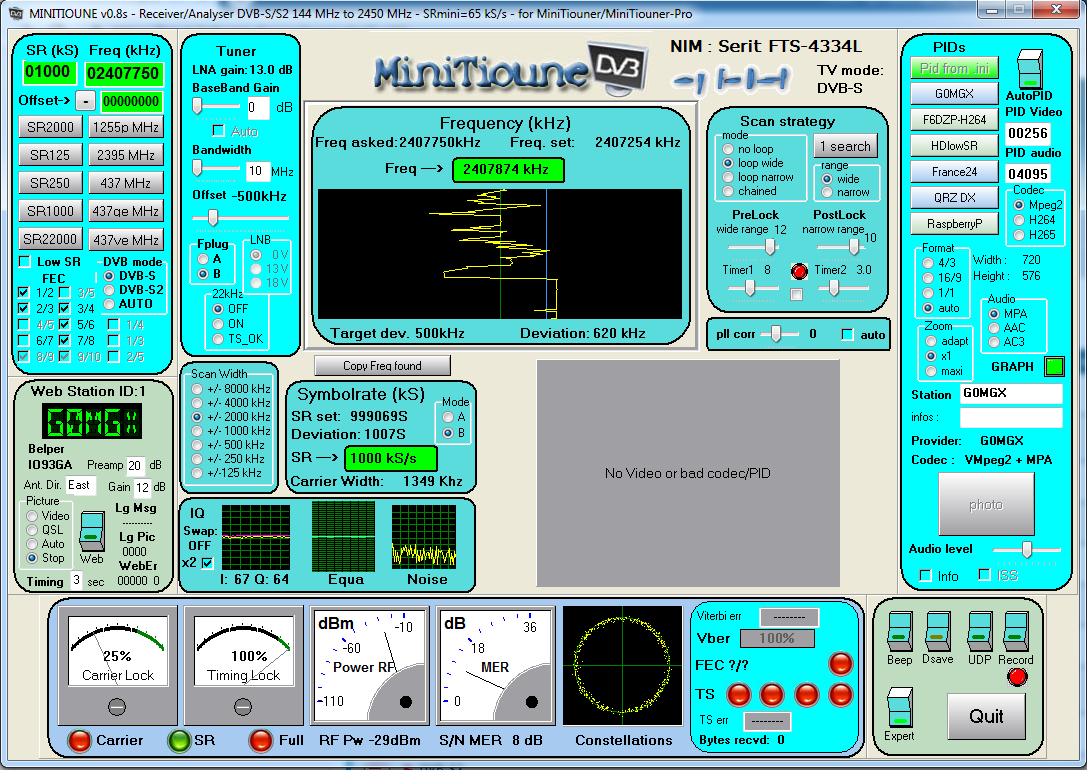Click the Timing Lock meter adjust knob
The width and height of the screenshot is (1087, 770).
243,707
